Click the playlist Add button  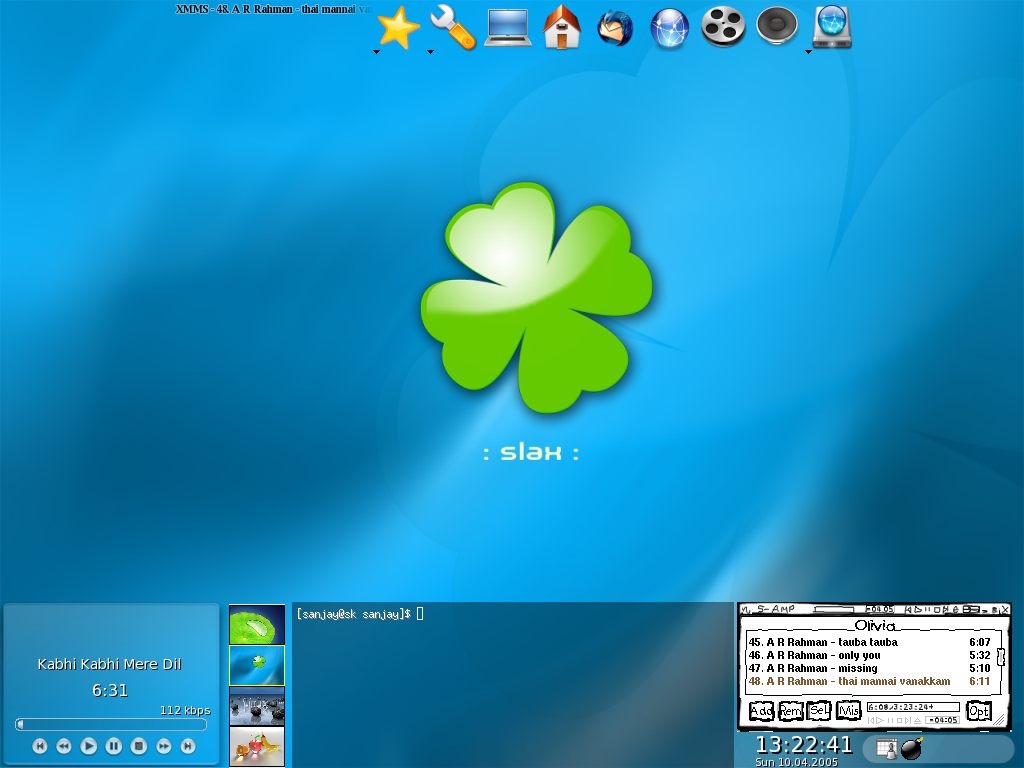tap(761, 710)
